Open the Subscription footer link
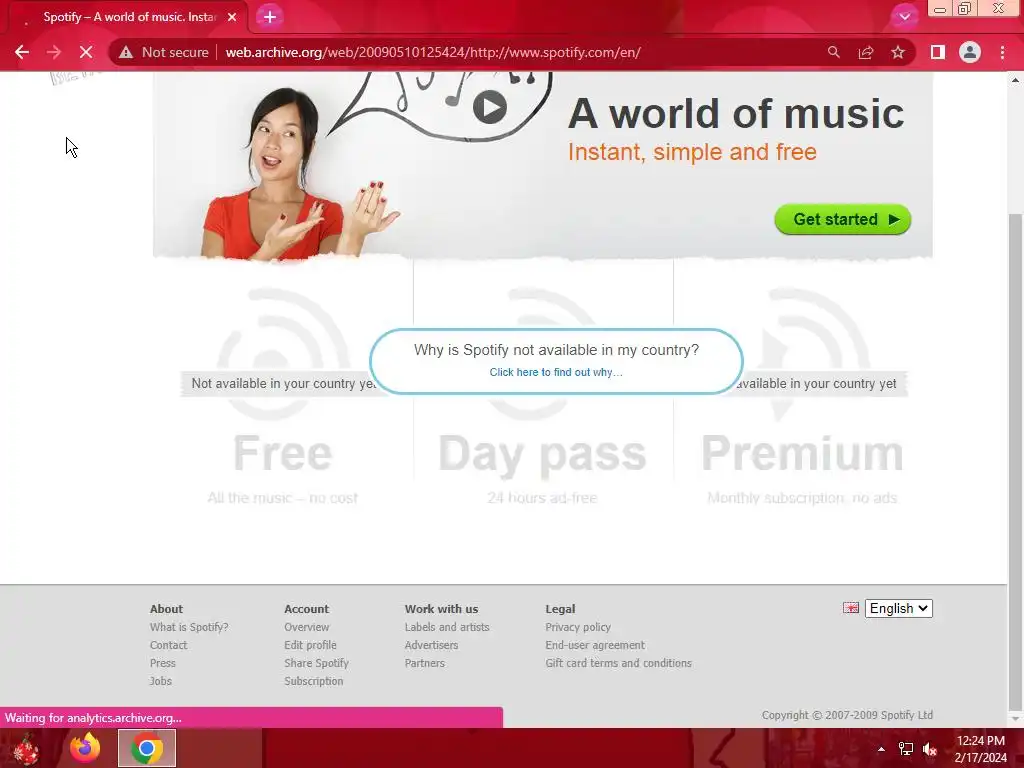1024x768 pixels. 313,681
